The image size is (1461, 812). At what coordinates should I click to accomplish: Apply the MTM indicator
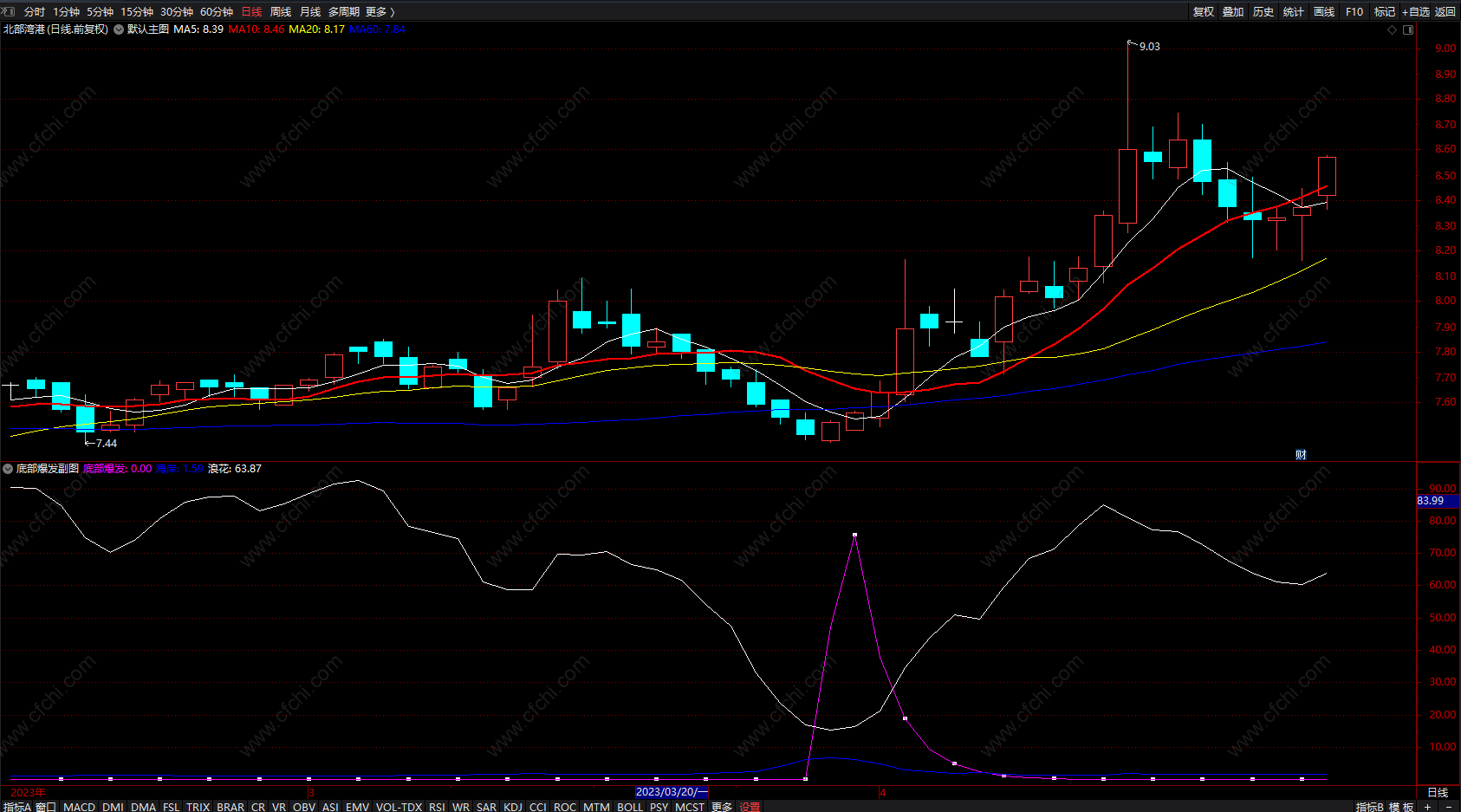pyautogui.click(x=596, y=807)
